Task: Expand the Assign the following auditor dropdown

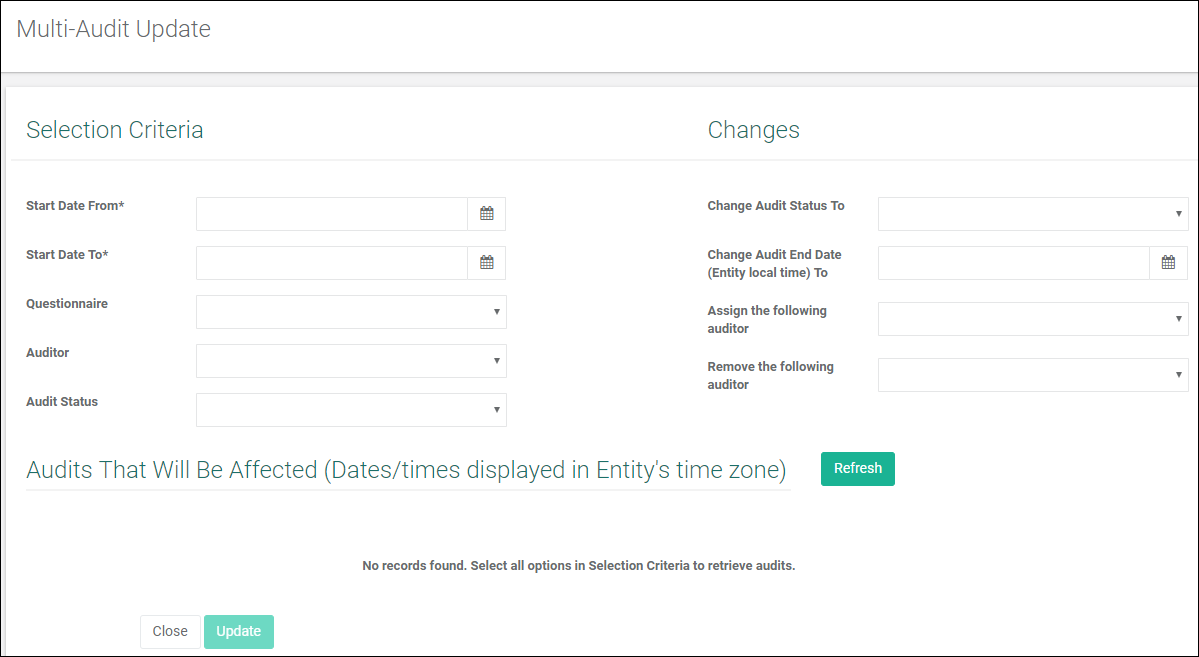Action: pos(1177,318)
